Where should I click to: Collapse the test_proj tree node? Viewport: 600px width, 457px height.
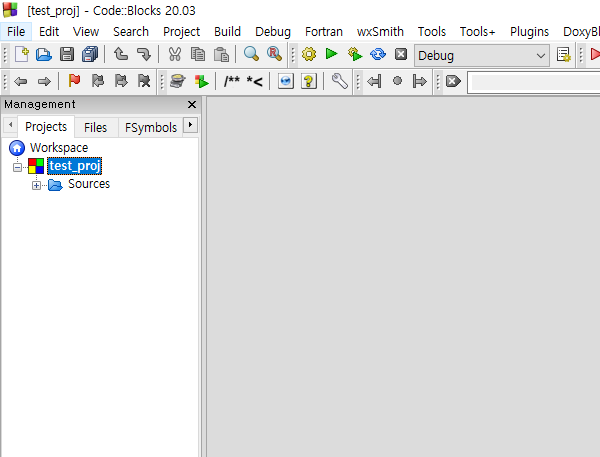pos(17,167)
